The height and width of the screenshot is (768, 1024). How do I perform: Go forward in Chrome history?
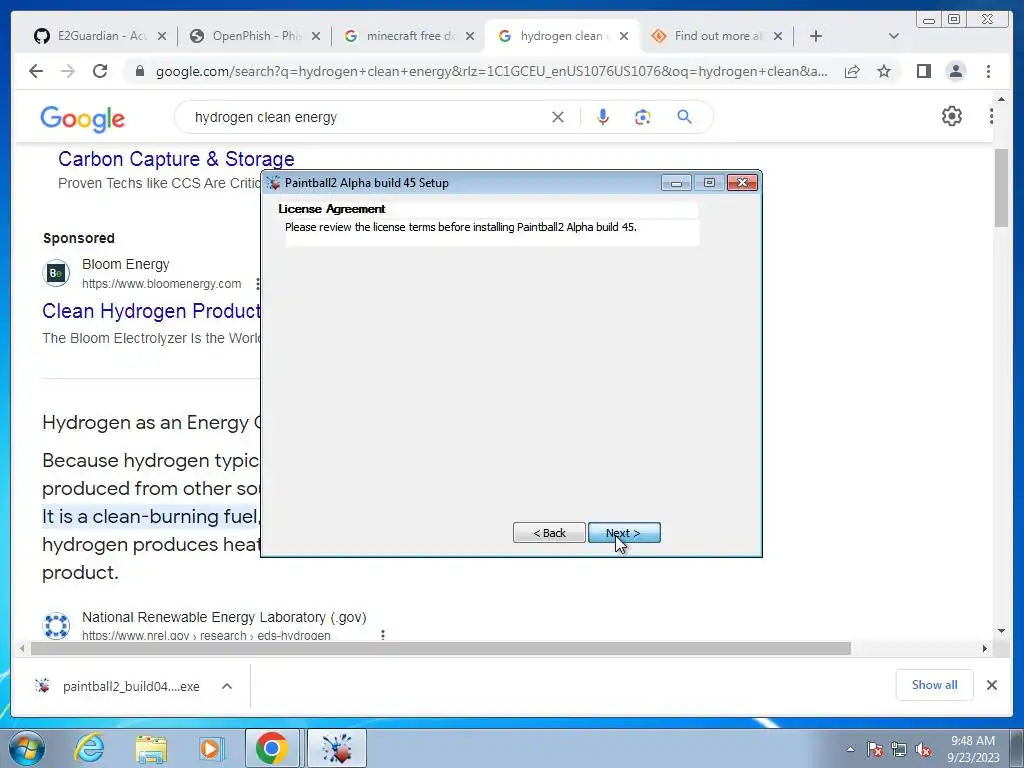(x=68, y=71)
